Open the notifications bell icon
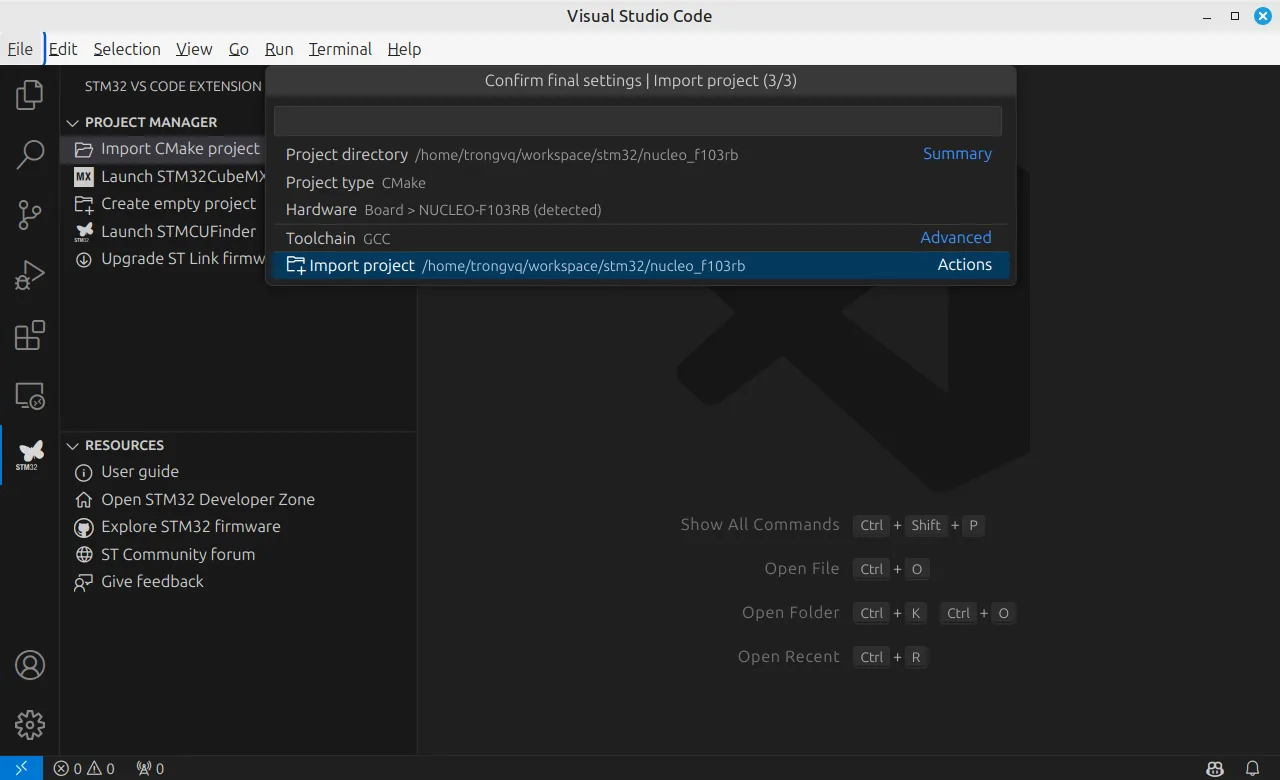The width and height of the screenshot is (1280, 780). (1252, 768)
